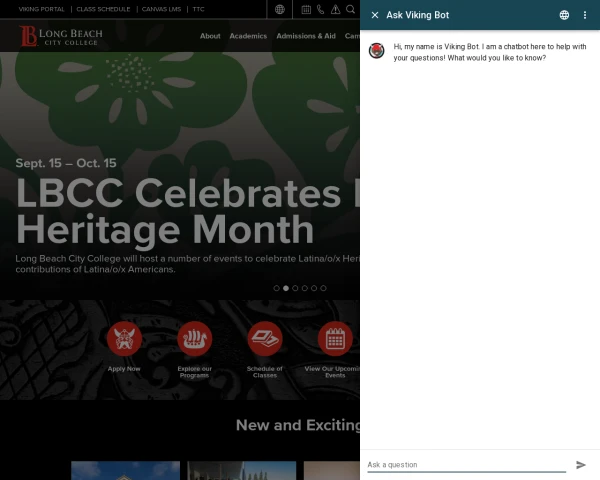Image resolution: width=600 pixels, height=480 pixels.
Task: Select the third carousel slide dot
Action: pos(295,288)
